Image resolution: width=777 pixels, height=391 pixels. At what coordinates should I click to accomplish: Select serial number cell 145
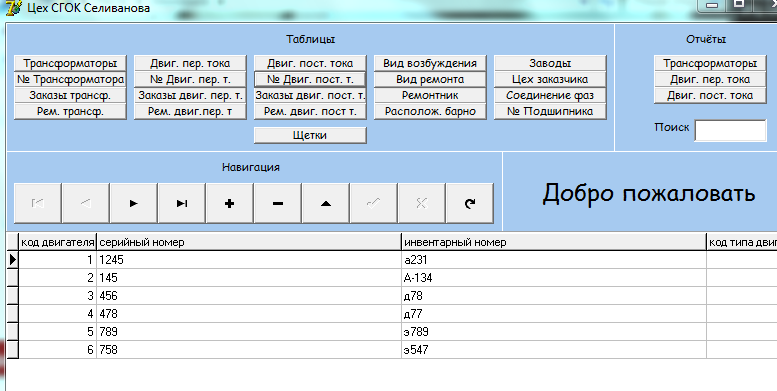click(x=249, y=278)
